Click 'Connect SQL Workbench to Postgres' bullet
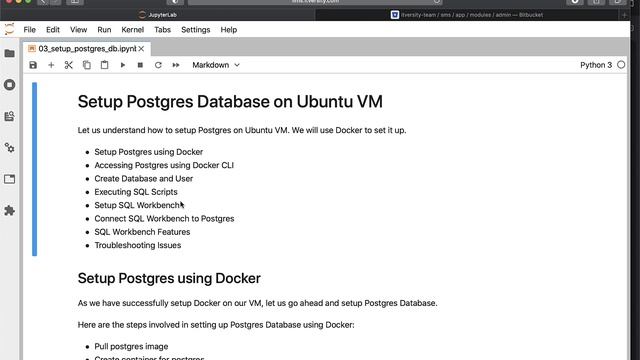 click(164, 219)
